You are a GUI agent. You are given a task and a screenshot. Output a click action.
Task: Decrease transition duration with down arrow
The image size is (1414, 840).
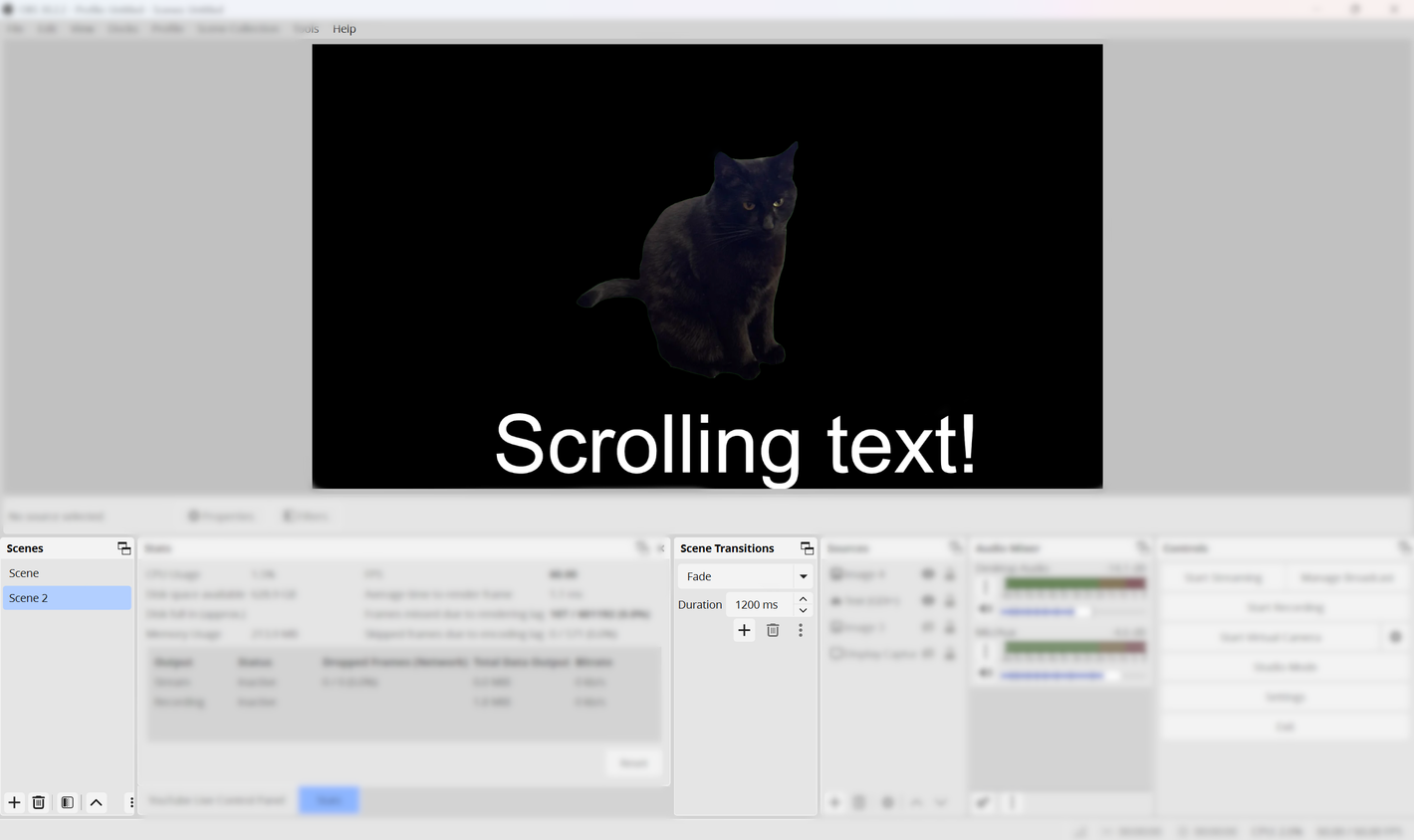point(803,610)
